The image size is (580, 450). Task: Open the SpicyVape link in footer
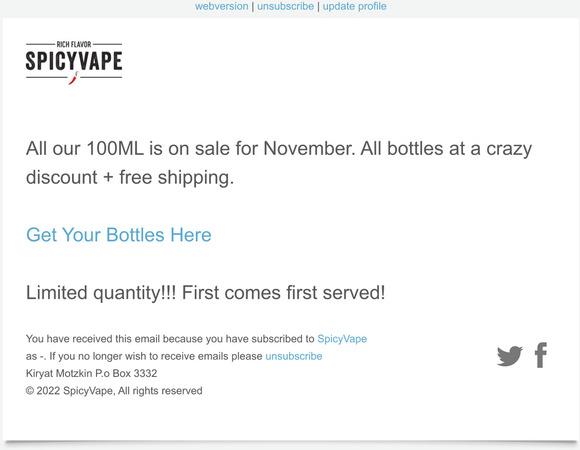coord(342,339)
